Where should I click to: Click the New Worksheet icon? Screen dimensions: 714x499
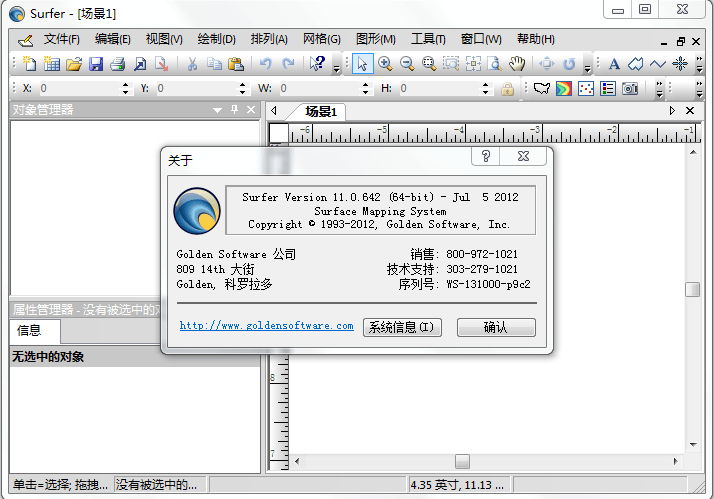click(52, 64)
